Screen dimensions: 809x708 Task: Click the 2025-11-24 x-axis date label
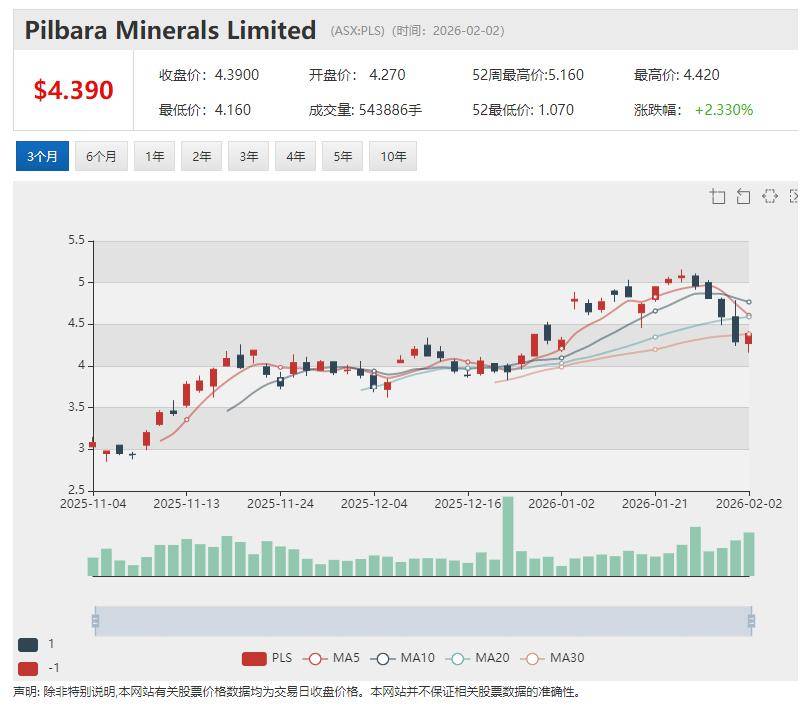(280, 504)
